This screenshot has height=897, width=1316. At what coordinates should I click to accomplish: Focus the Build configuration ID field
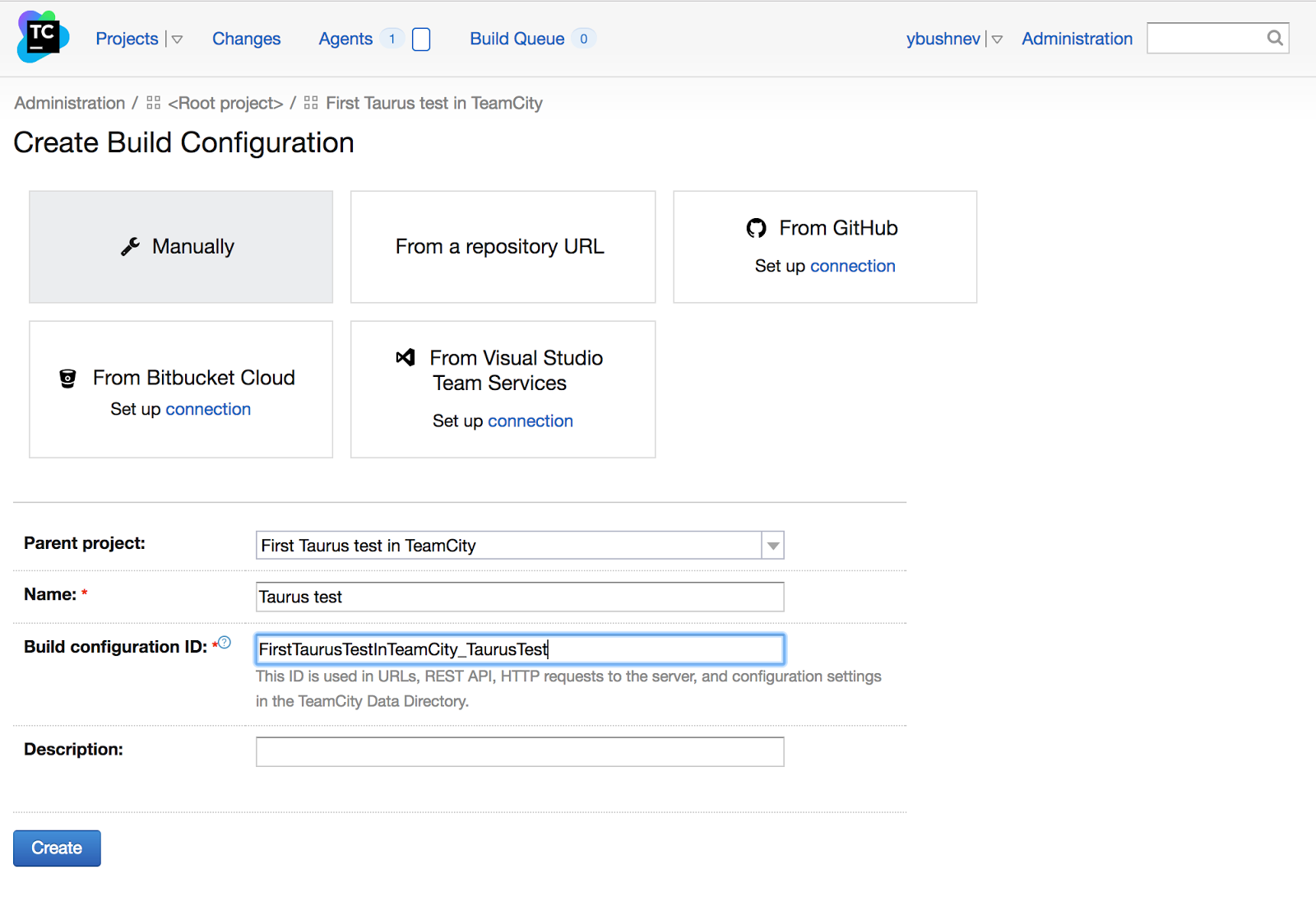click(x=520, y=649)
